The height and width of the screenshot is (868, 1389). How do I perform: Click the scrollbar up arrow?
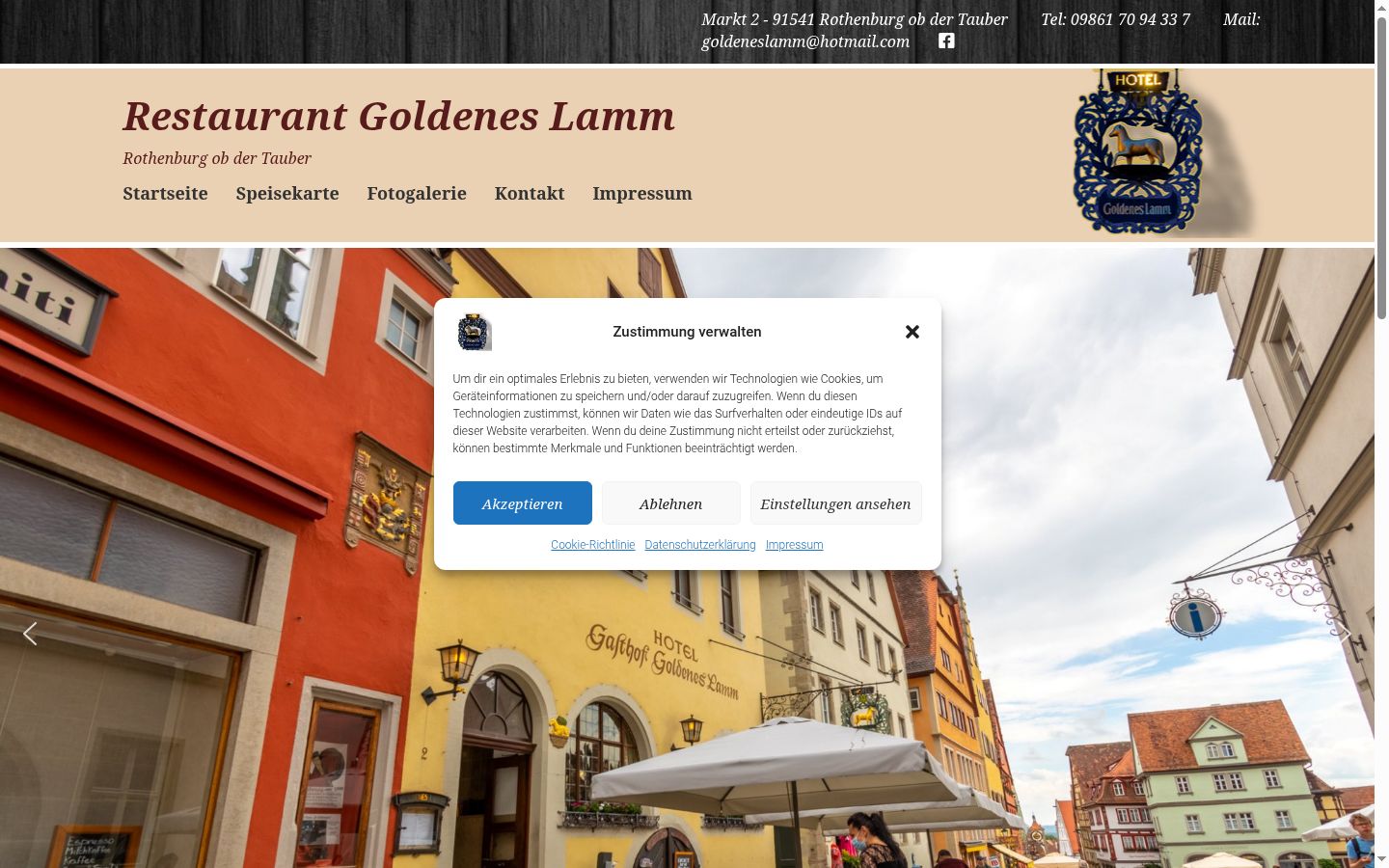pos(1381,7)
